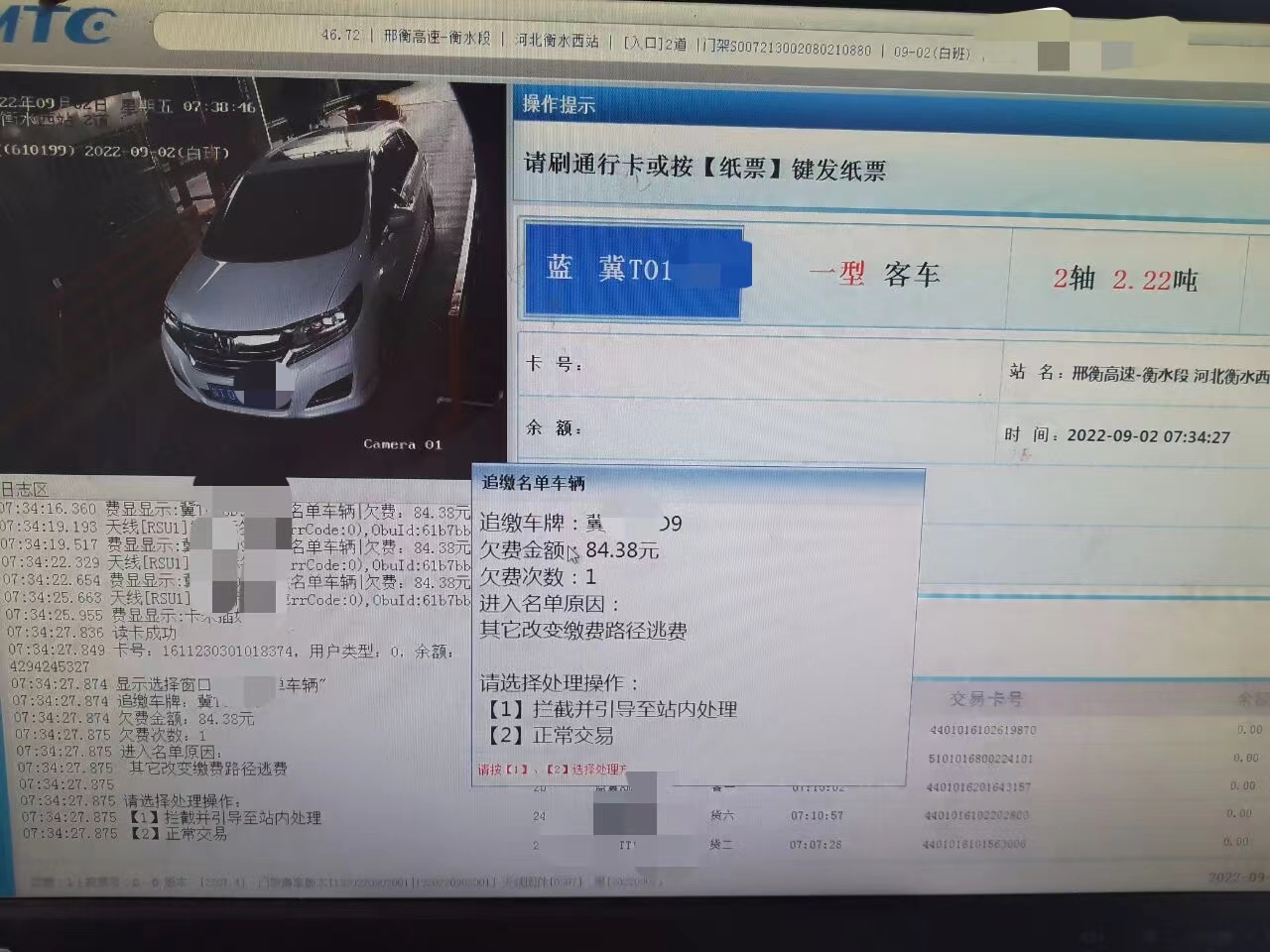Click the 日志区 log area label
Viewport: 1270px width, 952px height.
pos(24,489)
